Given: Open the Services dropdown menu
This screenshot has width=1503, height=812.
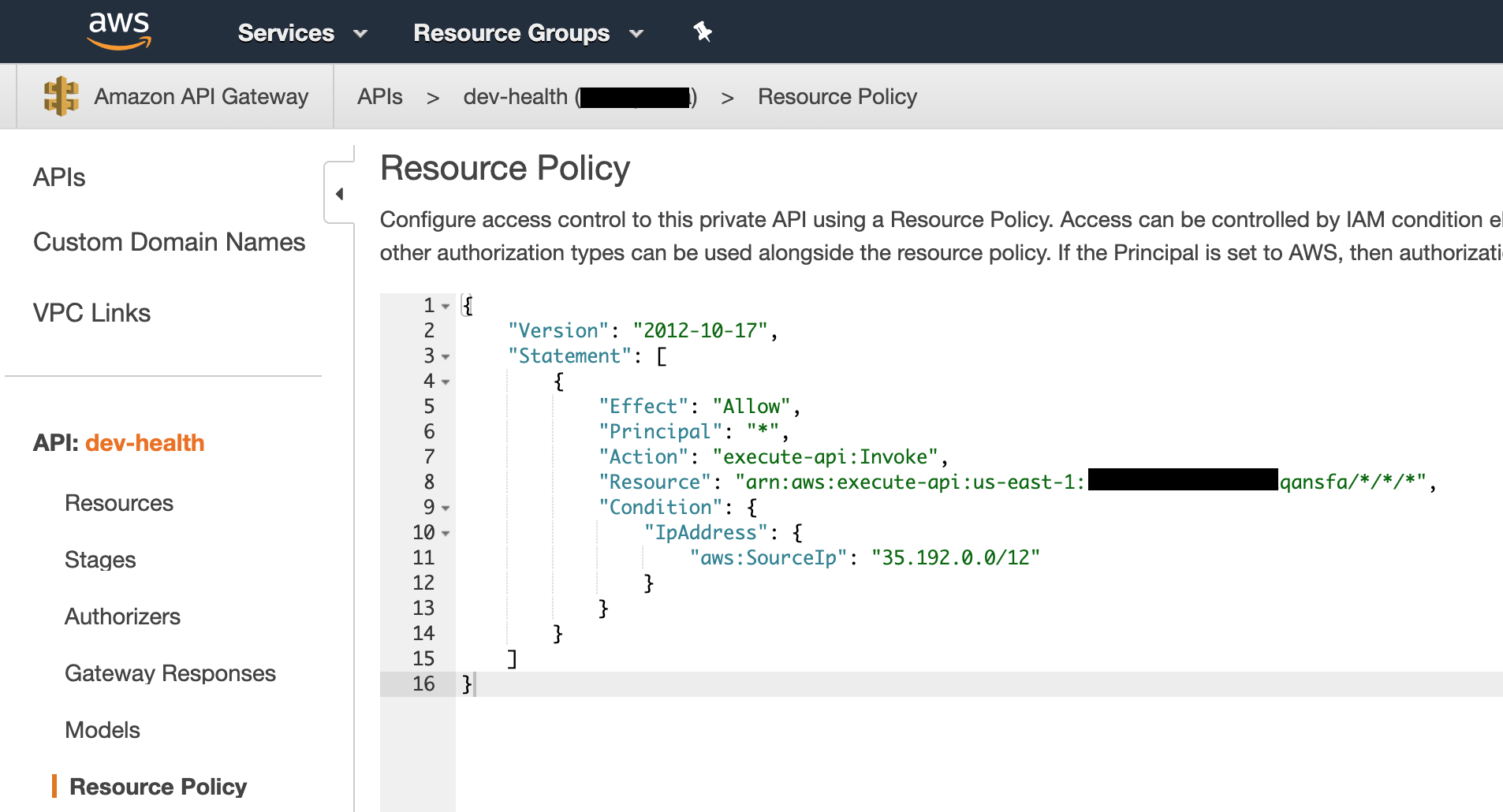Looking at the screenshot, I should pyautogui.click(x=303, y=33).
